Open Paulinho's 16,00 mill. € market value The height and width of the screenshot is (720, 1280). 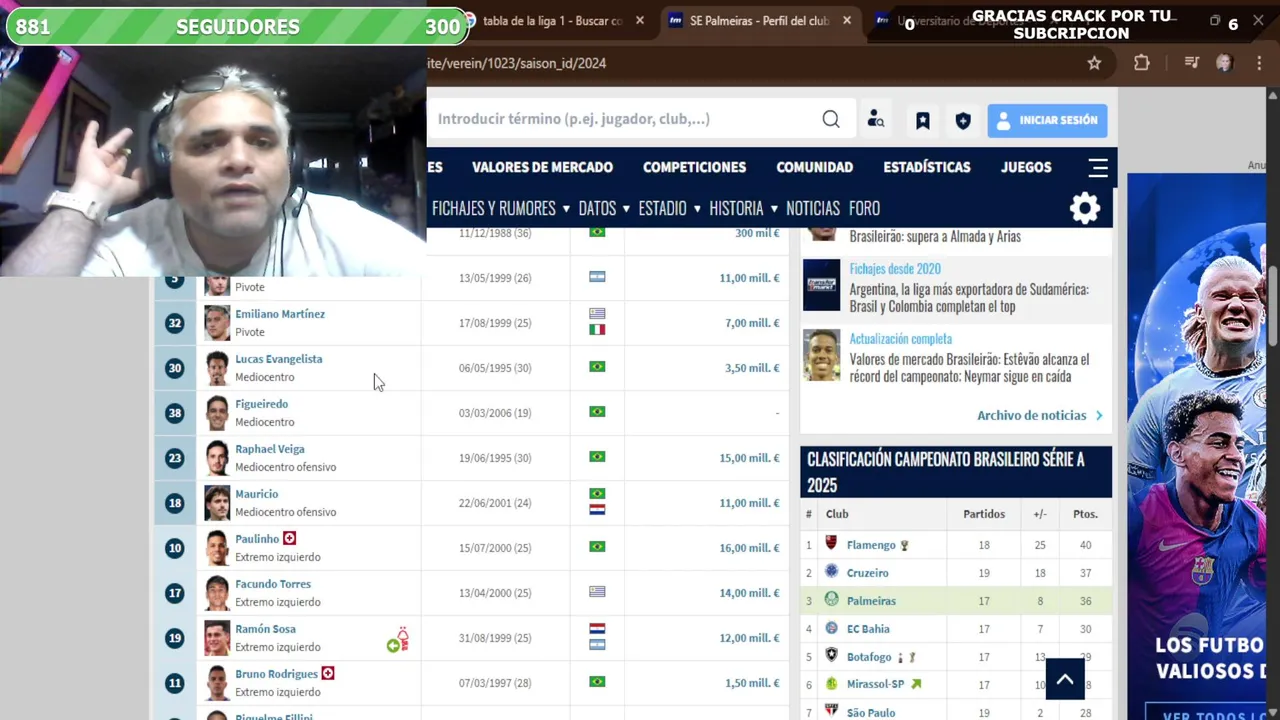tap(749, 548)
